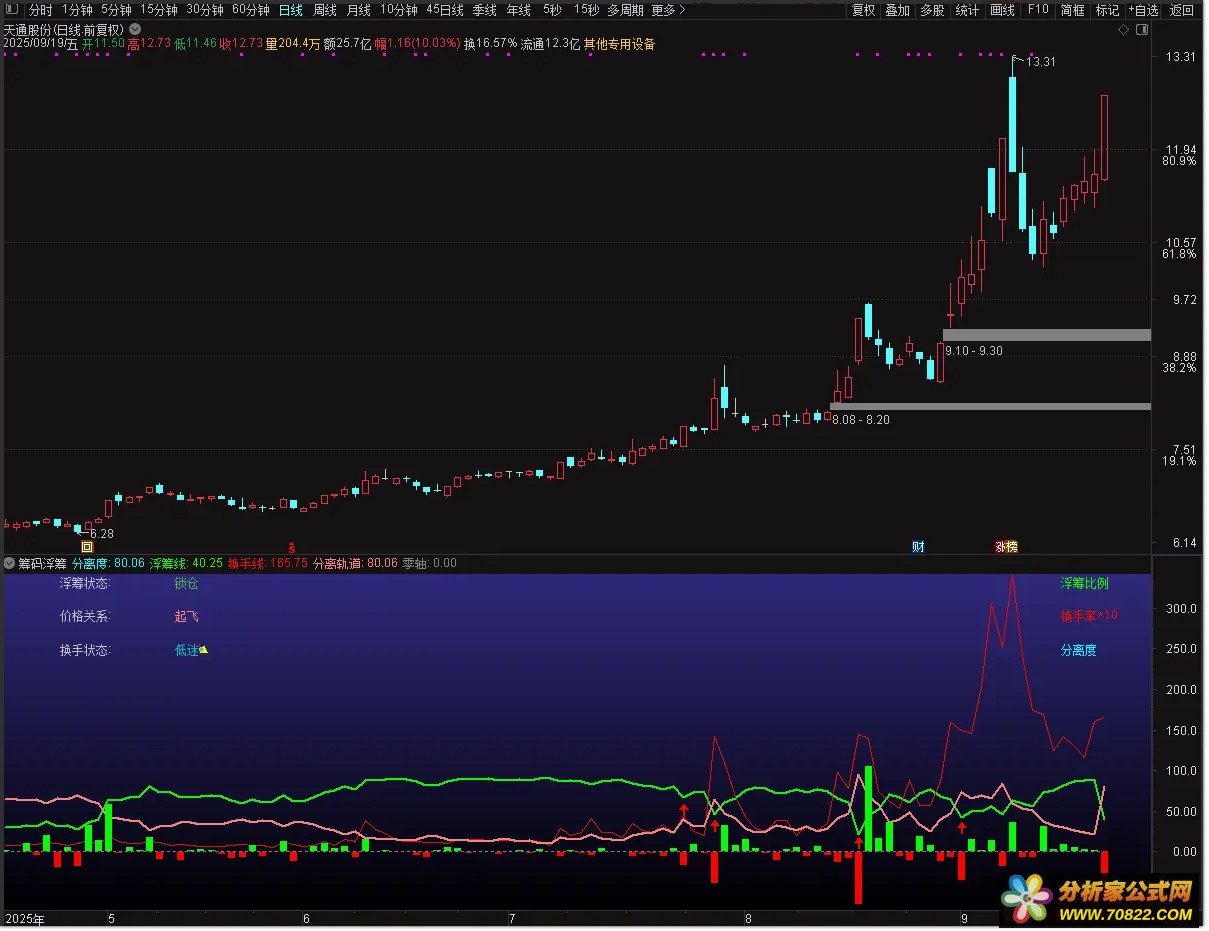Click the 复权 button

tap(864, 10)
